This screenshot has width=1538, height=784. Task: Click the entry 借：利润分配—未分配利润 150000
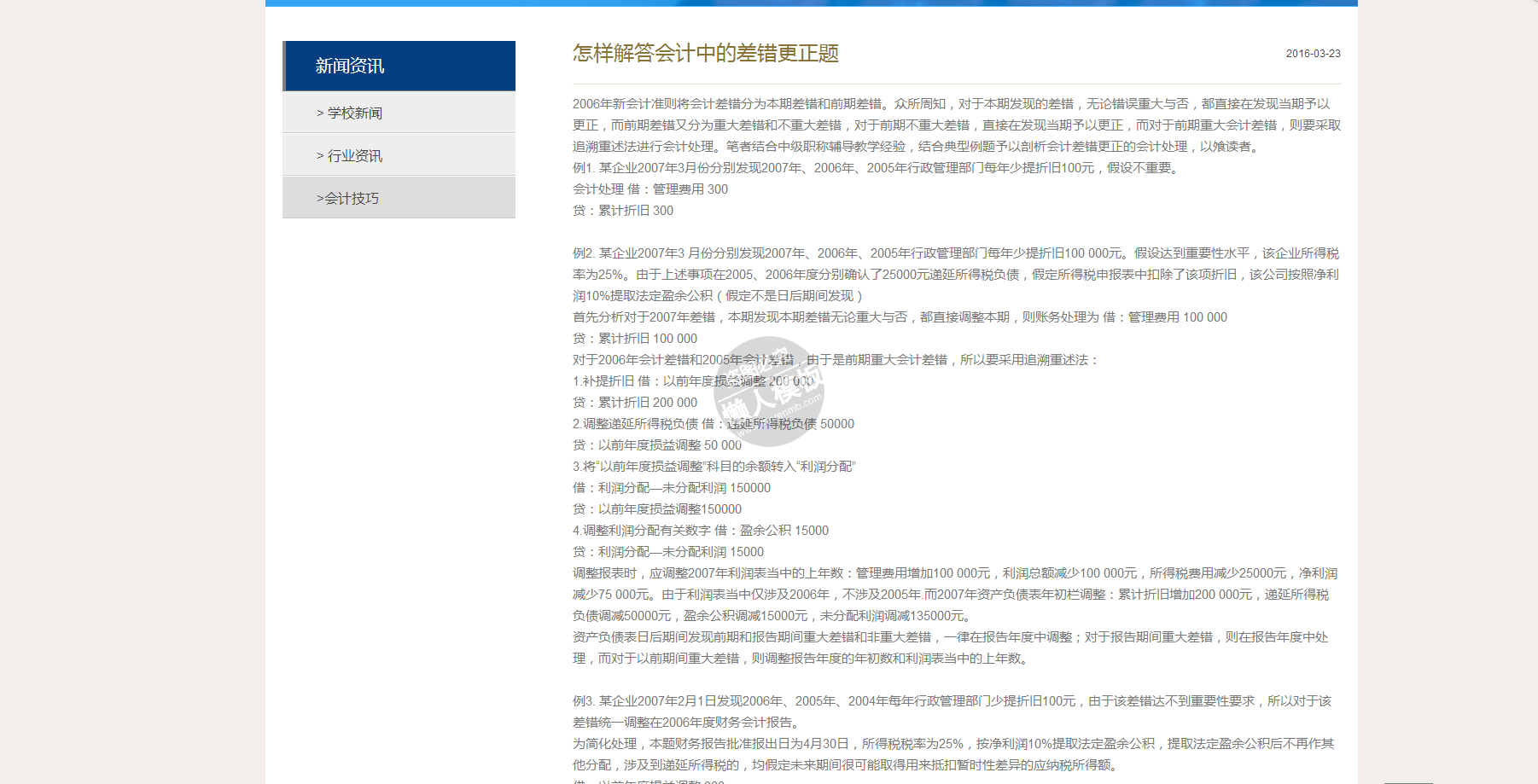(672, 488)
